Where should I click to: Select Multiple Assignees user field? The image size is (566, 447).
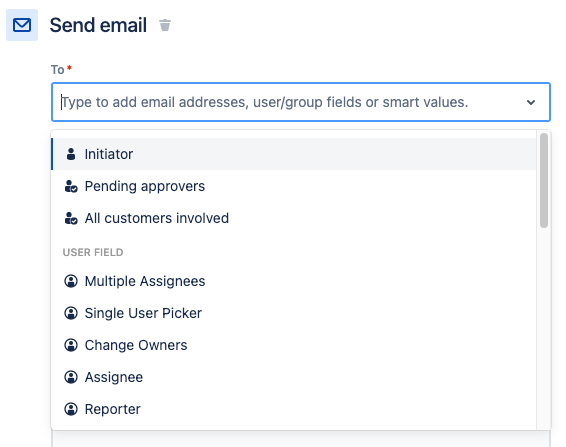click(294, 281)
